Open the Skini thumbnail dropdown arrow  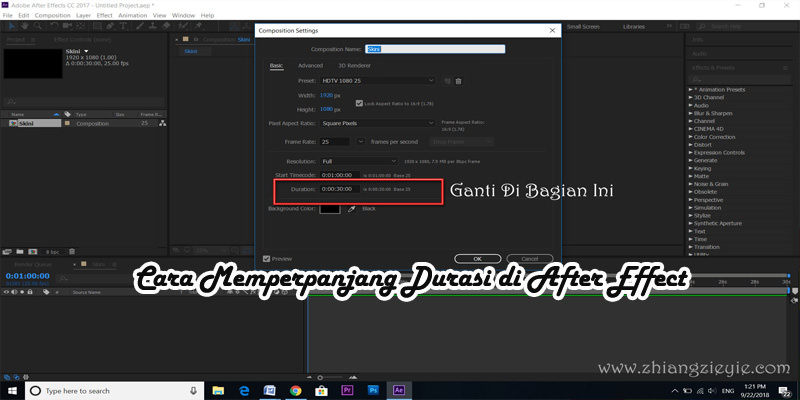click(86, 52)
